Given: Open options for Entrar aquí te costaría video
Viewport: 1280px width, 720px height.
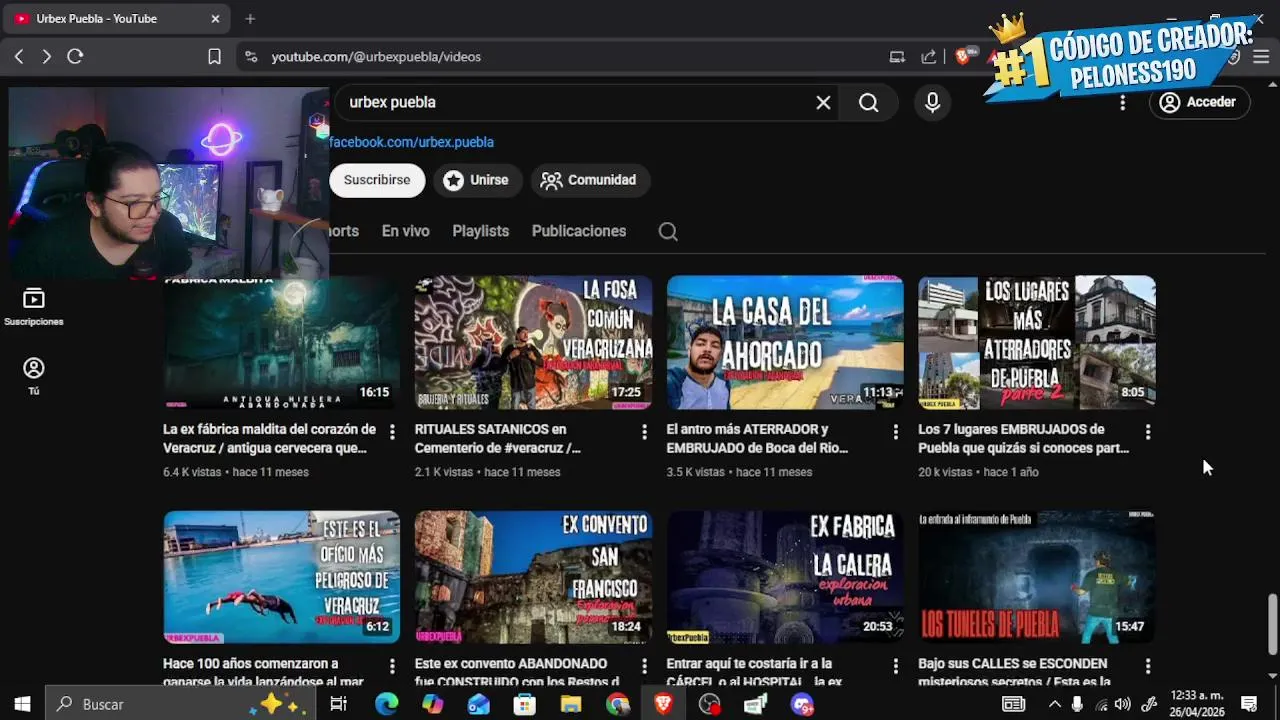Looking at the screenshot, I should [x=895, y=666].
